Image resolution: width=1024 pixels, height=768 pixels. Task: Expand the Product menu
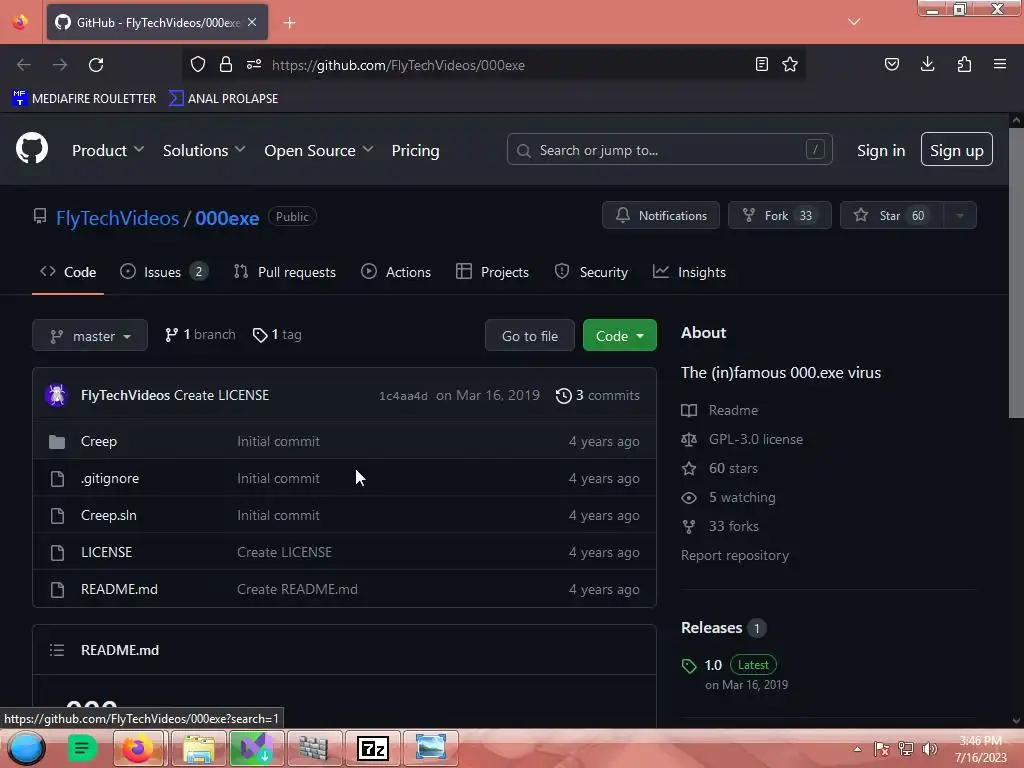108,150
